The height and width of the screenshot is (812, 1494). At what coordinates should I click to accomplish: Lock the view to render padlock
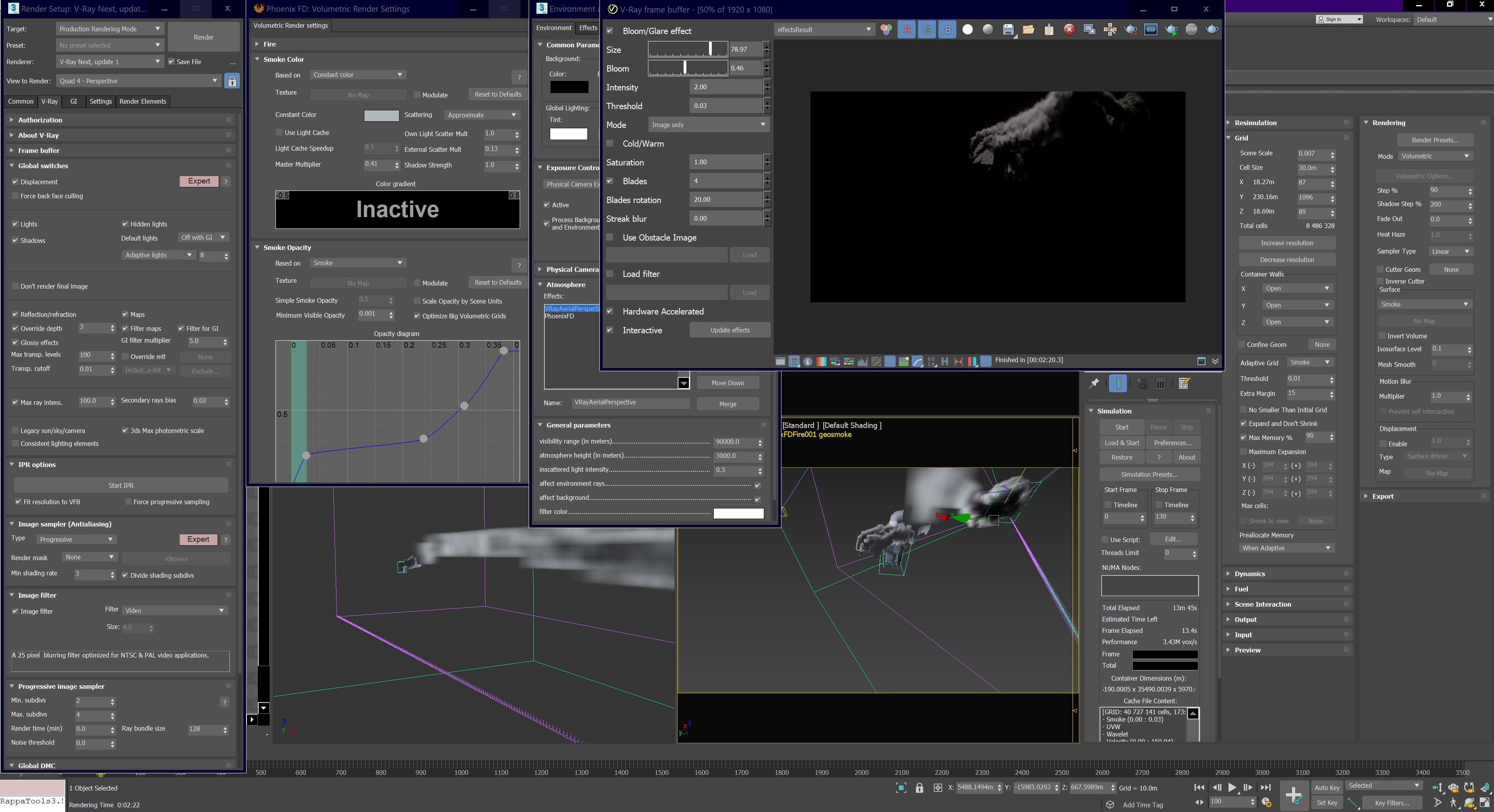tap(232, 81)
